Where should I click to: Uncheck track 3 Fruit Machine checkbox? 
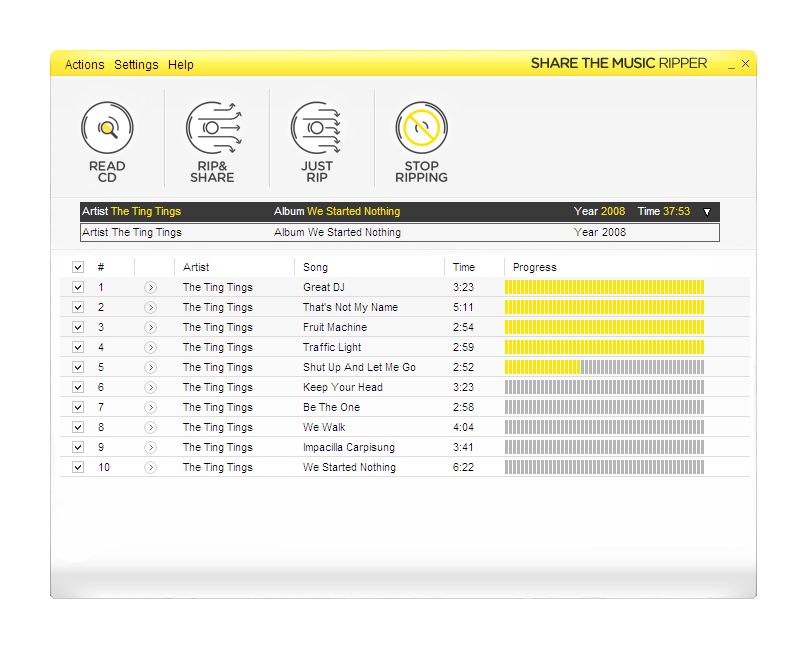click(78, 327)
